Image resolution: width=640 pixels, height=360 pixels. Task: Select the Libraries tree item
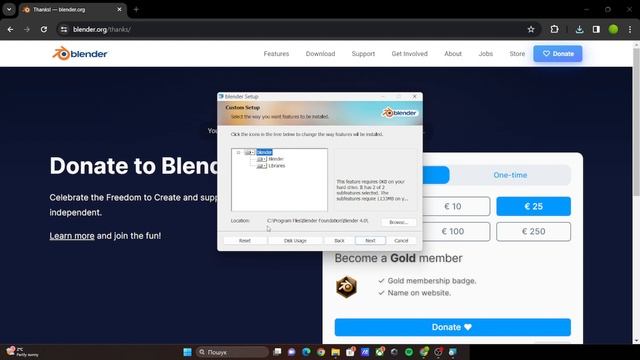pos(277,166)
